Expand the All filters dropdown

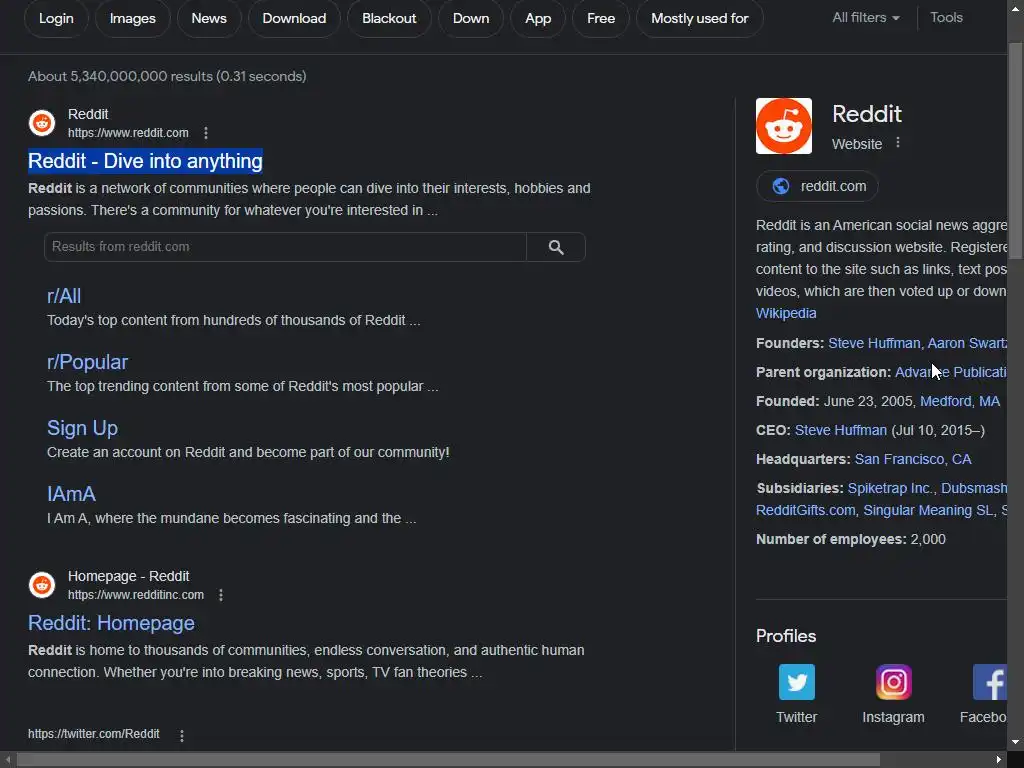(x=865, y=18)
